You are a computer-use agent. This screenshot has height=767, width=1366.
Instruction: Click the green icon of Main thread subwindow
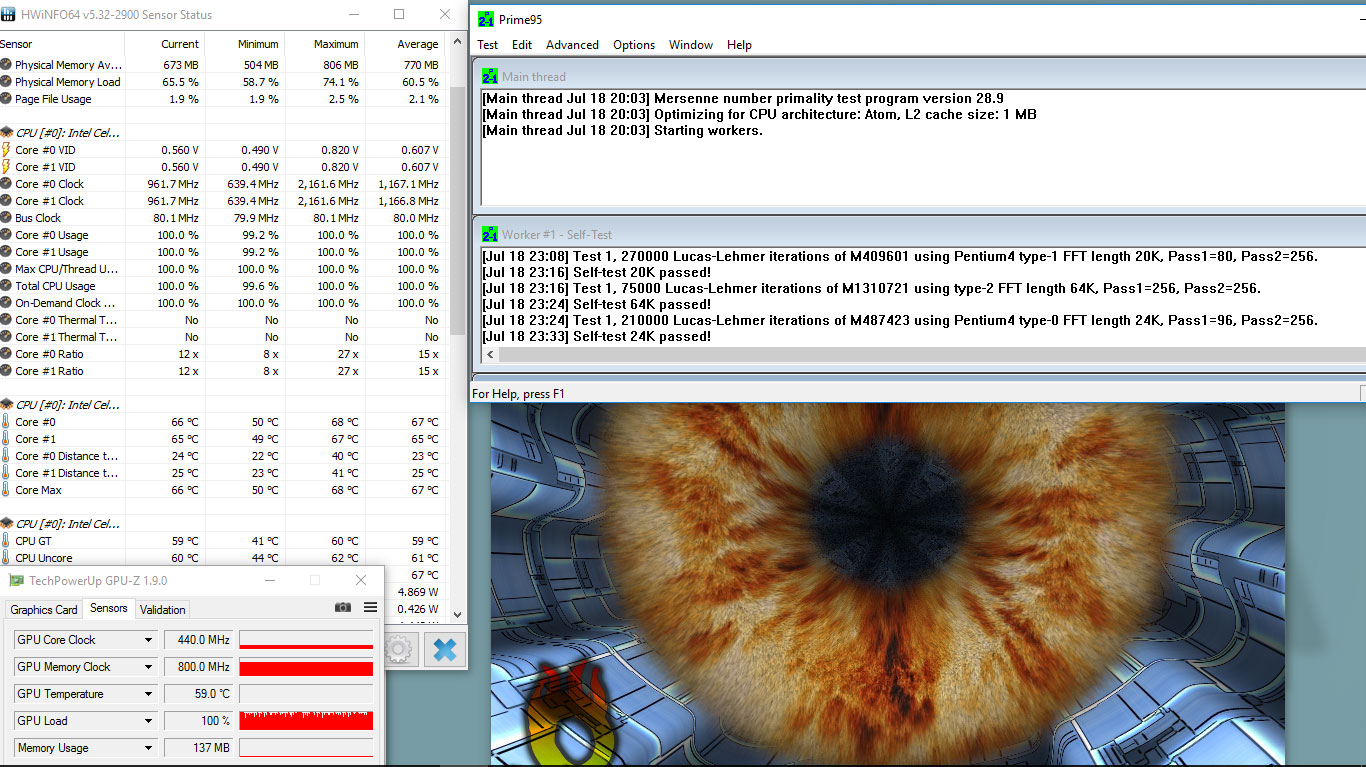coord(490,76)
